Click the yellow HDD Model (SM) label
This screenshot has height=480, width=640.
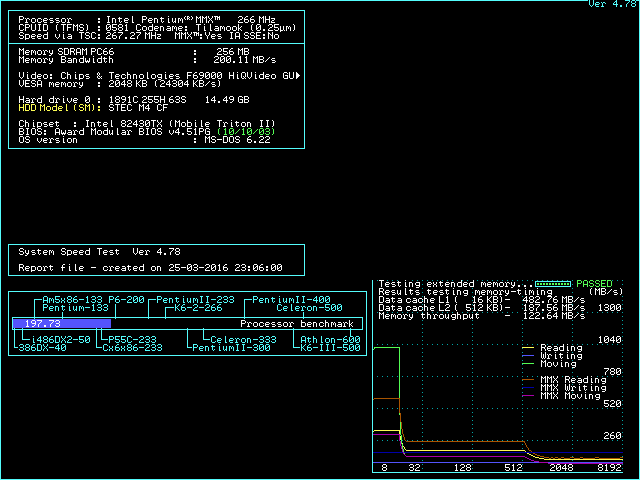click(x=60, y=108)
